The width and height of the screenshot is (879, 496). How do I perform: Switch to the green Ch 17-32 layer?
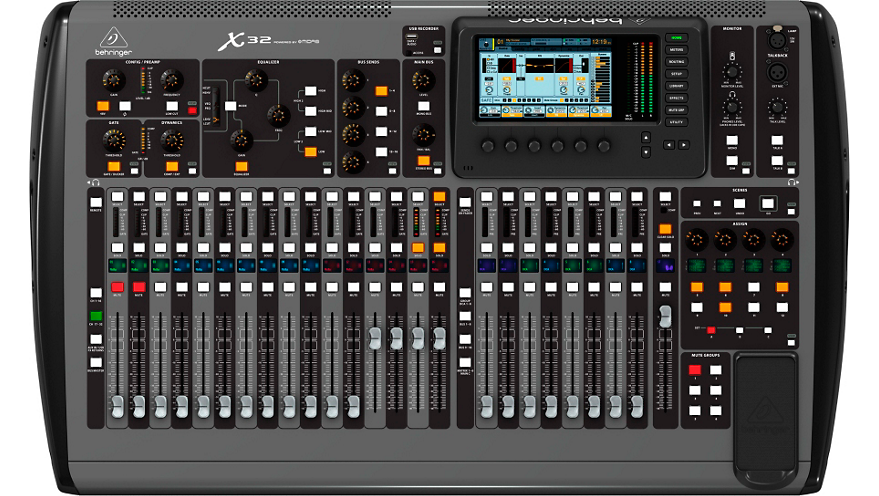click(96, 316)
